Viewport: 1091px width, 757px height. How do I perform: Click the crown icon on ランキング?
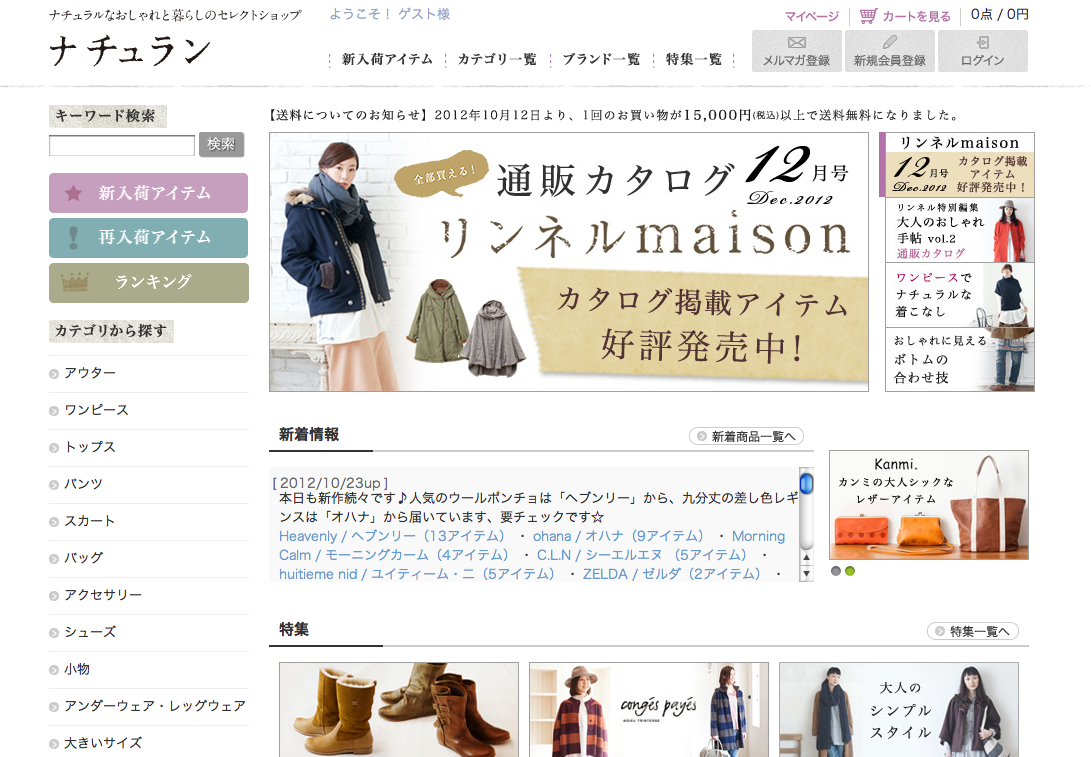74,282
